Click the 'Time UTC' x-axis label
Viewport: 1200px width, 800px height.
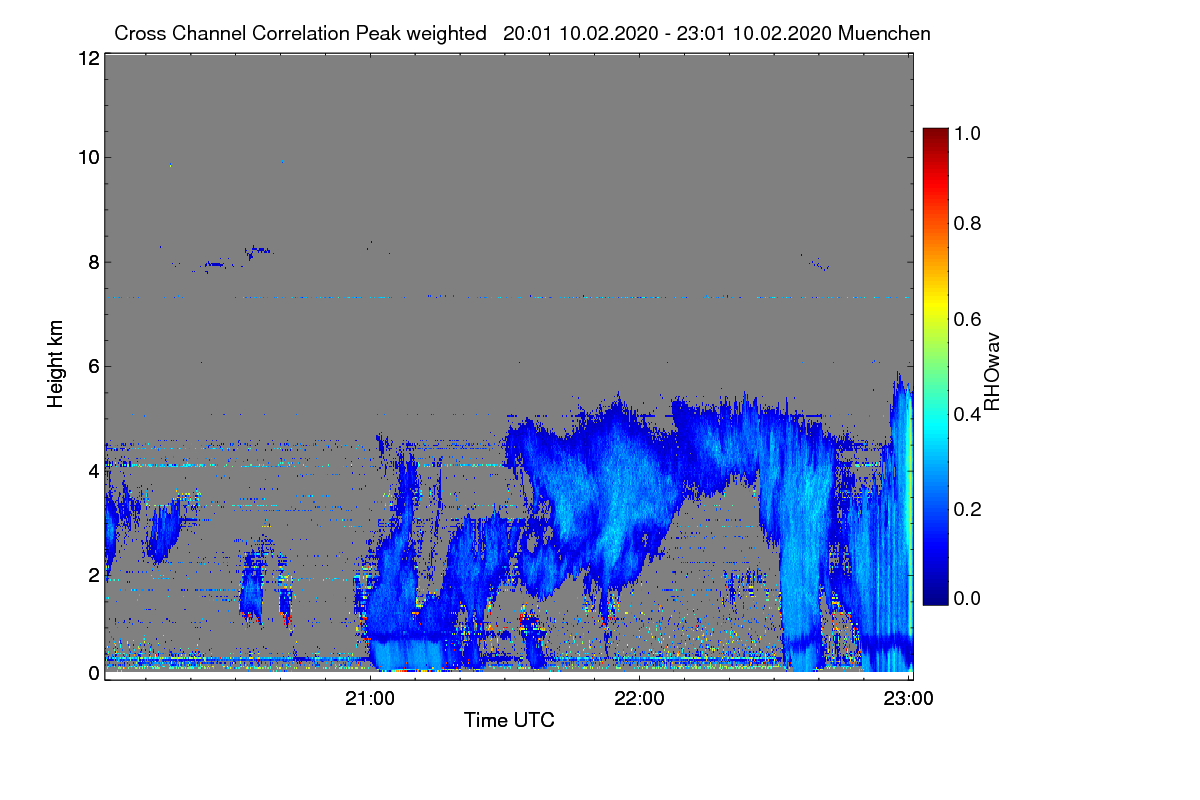[509, 720]
